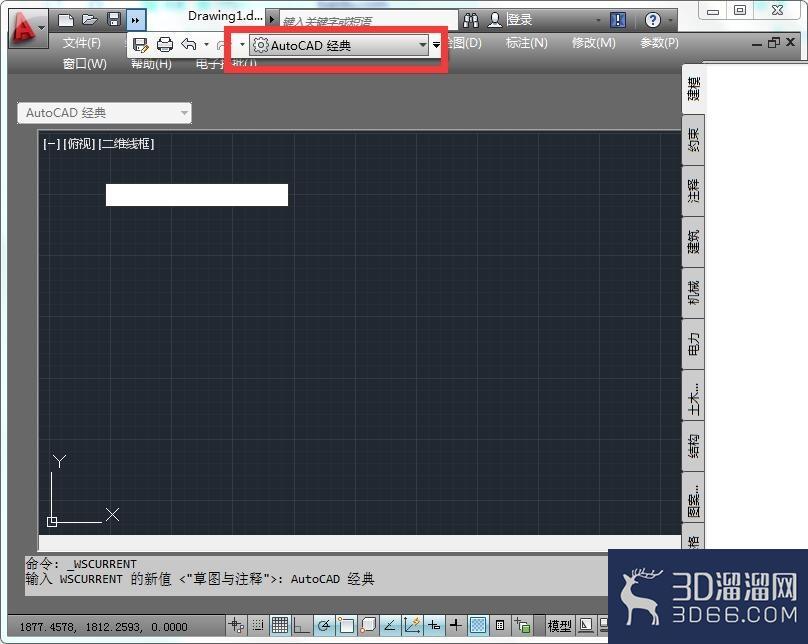
Task: Toggle Object Snap Tracking in status bar
Action: 390,625
